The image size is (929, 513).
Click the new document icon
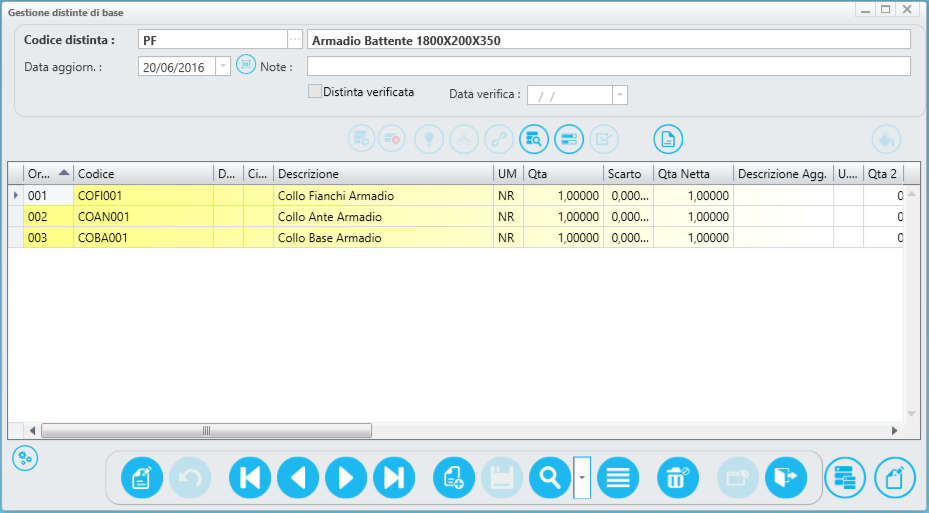click(x=454, y=478)
